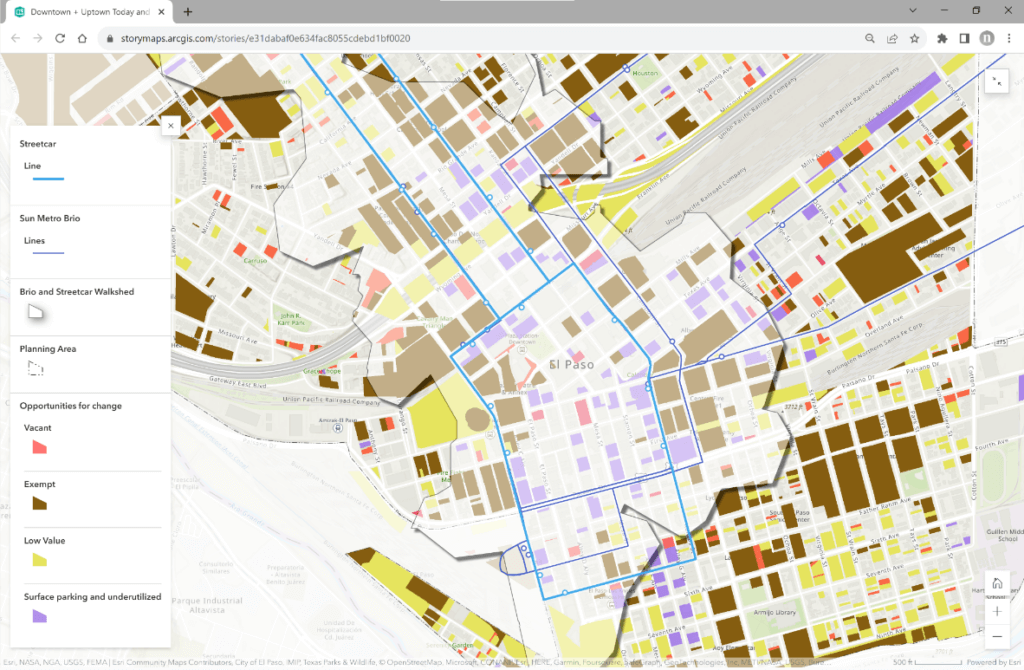Click the Amtrak-El Paso station marker

pyautogui.click(x=338, y=428)
